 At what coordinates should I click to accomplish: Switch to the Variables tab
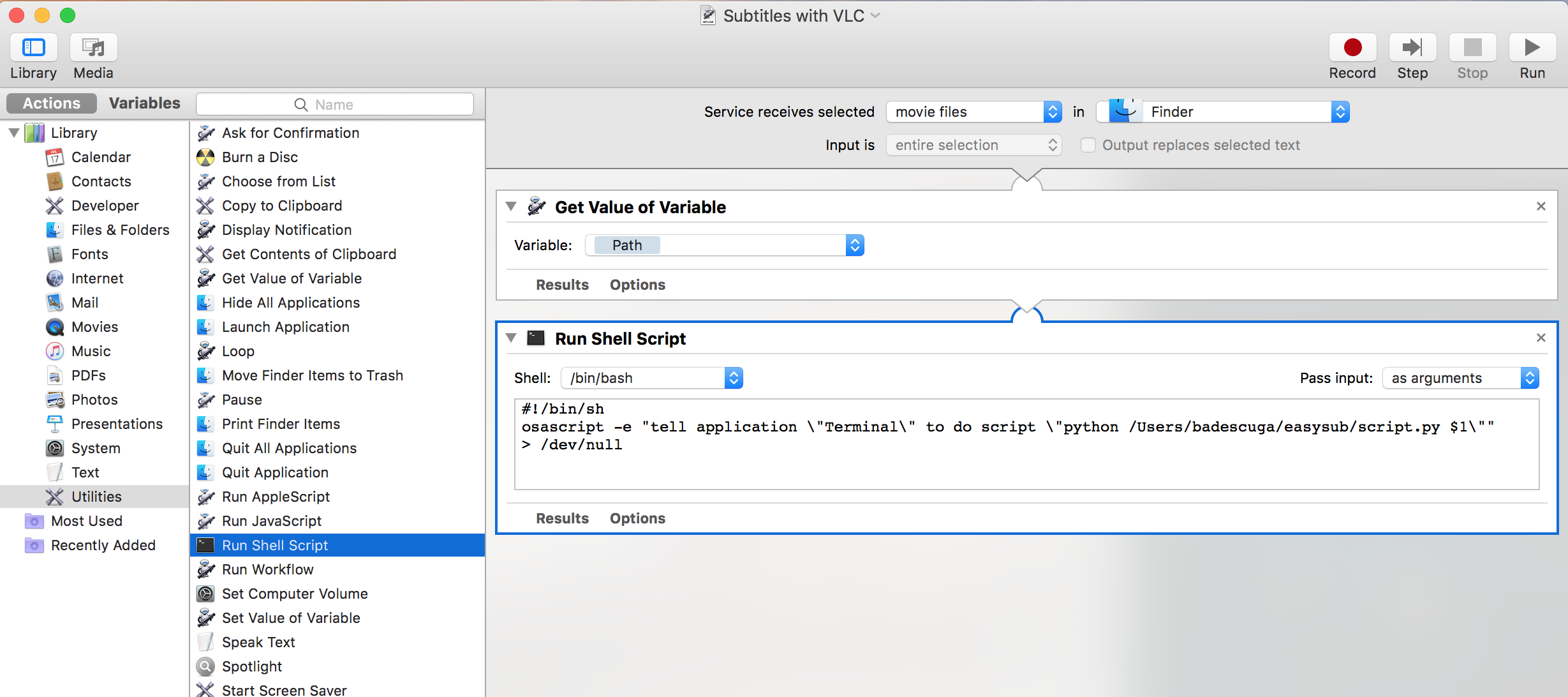coord(144,103)
